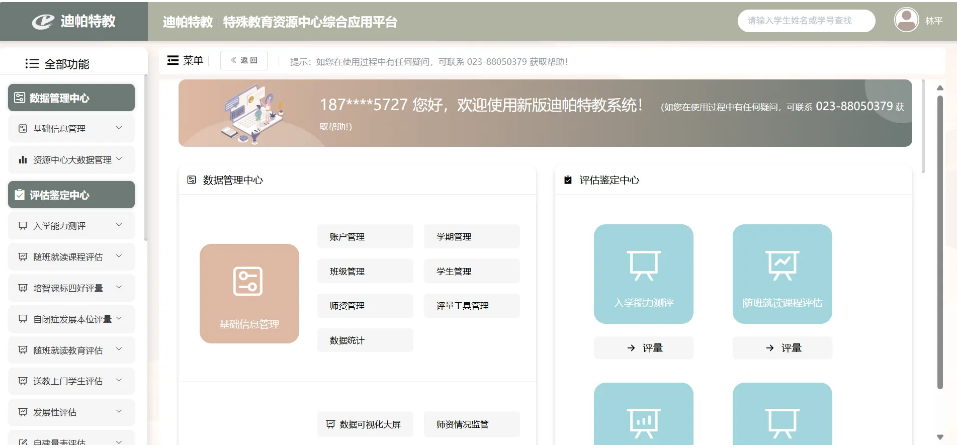Image resolution: width=957 pixels, height=448 pixels.
Task: Click the 返回 back button
Action: tap(244, 60)
